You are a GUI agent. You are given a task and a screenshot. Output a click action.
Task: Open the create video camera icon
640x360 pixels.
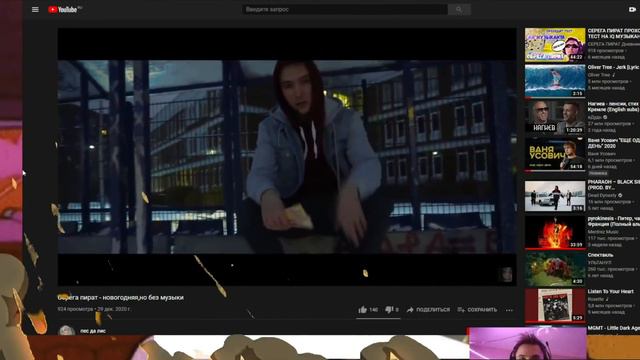pos(632,9)
